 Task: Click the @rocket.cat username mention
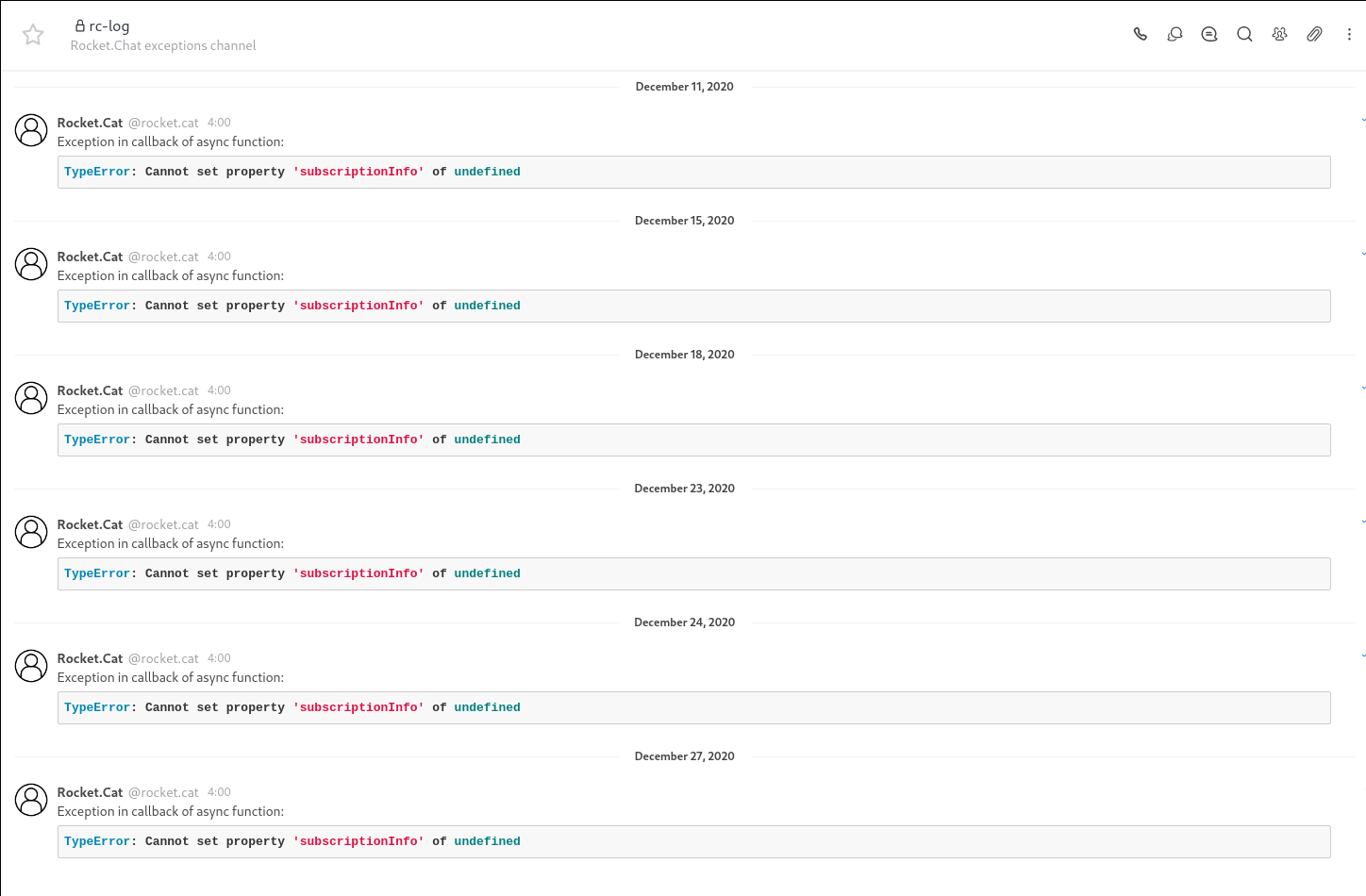point(163,123)
